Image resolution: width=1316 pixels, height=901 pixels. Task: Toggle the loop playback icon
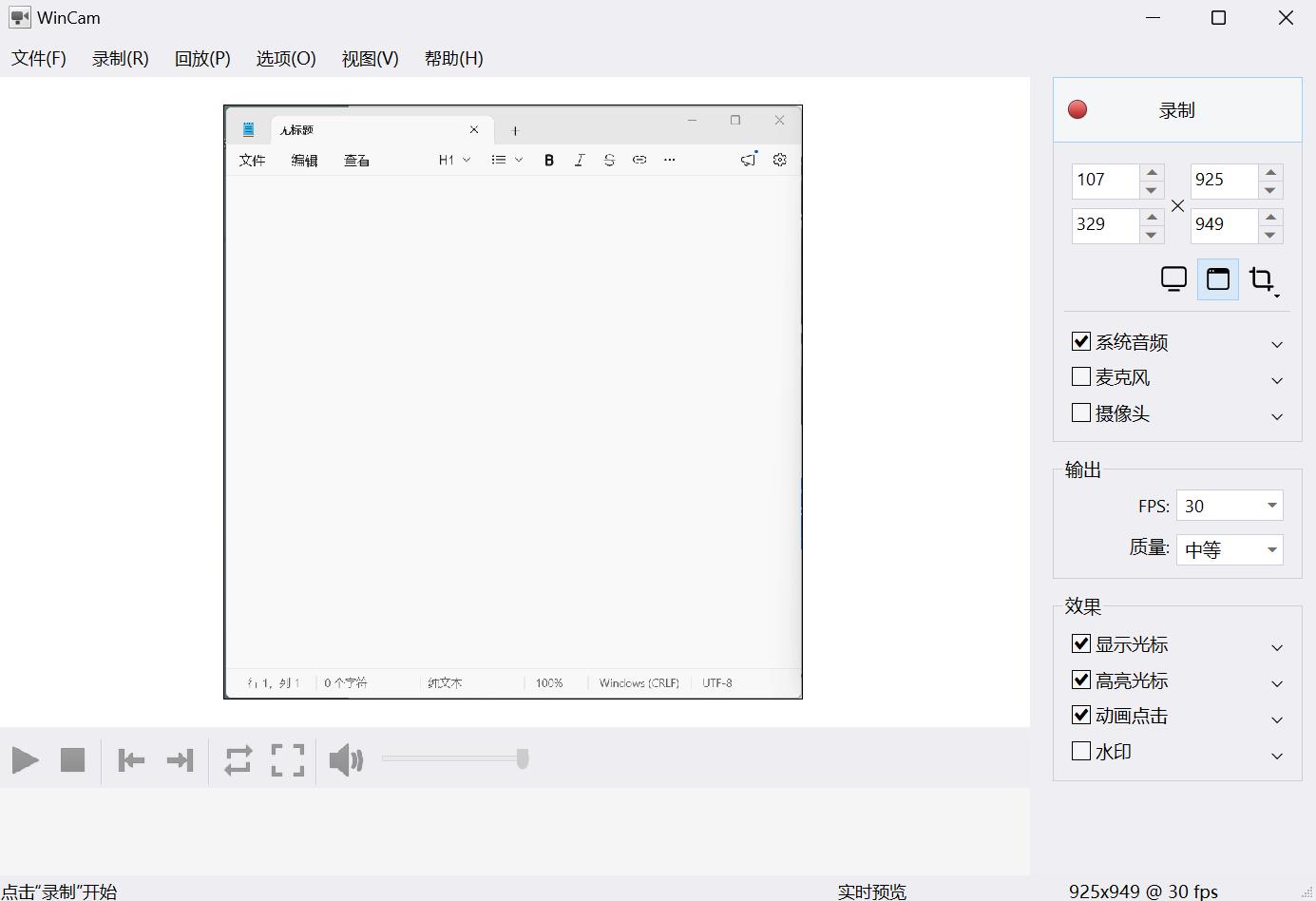click(x=238, y=760)
